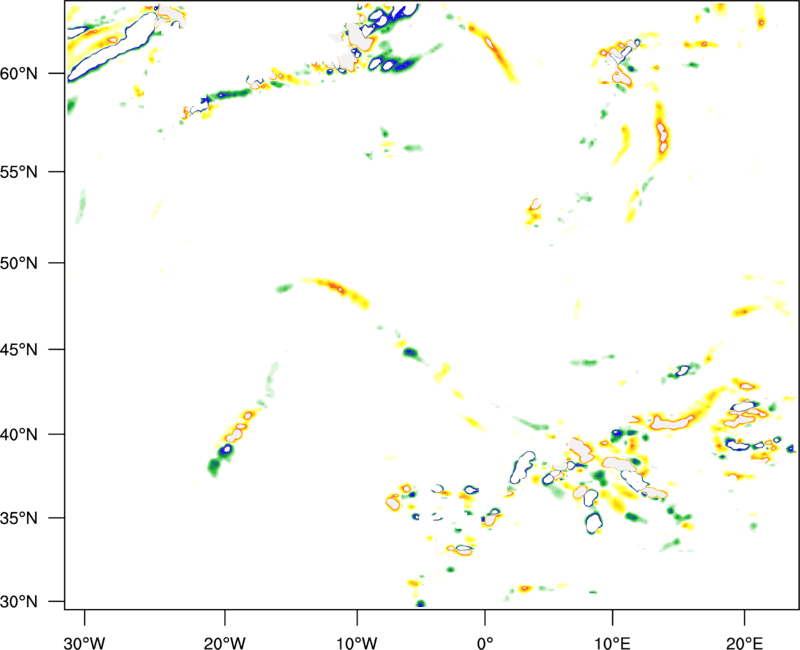The image size is (800, 650).
Task: Select the 0° longitude label
Action: [x=485, y=643]
